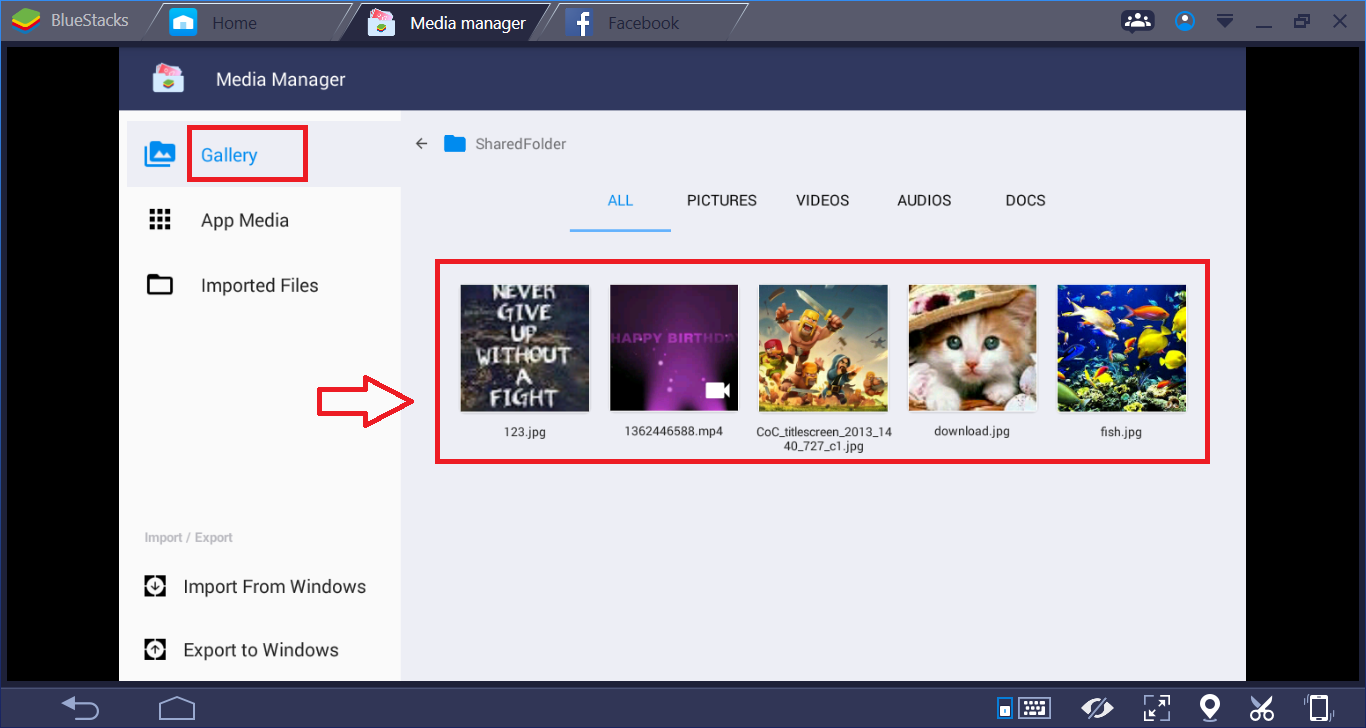This screenshot has width=1366, height=728.
Task: Click the 1362446588.mp4 file name
Action: [674, 432]
